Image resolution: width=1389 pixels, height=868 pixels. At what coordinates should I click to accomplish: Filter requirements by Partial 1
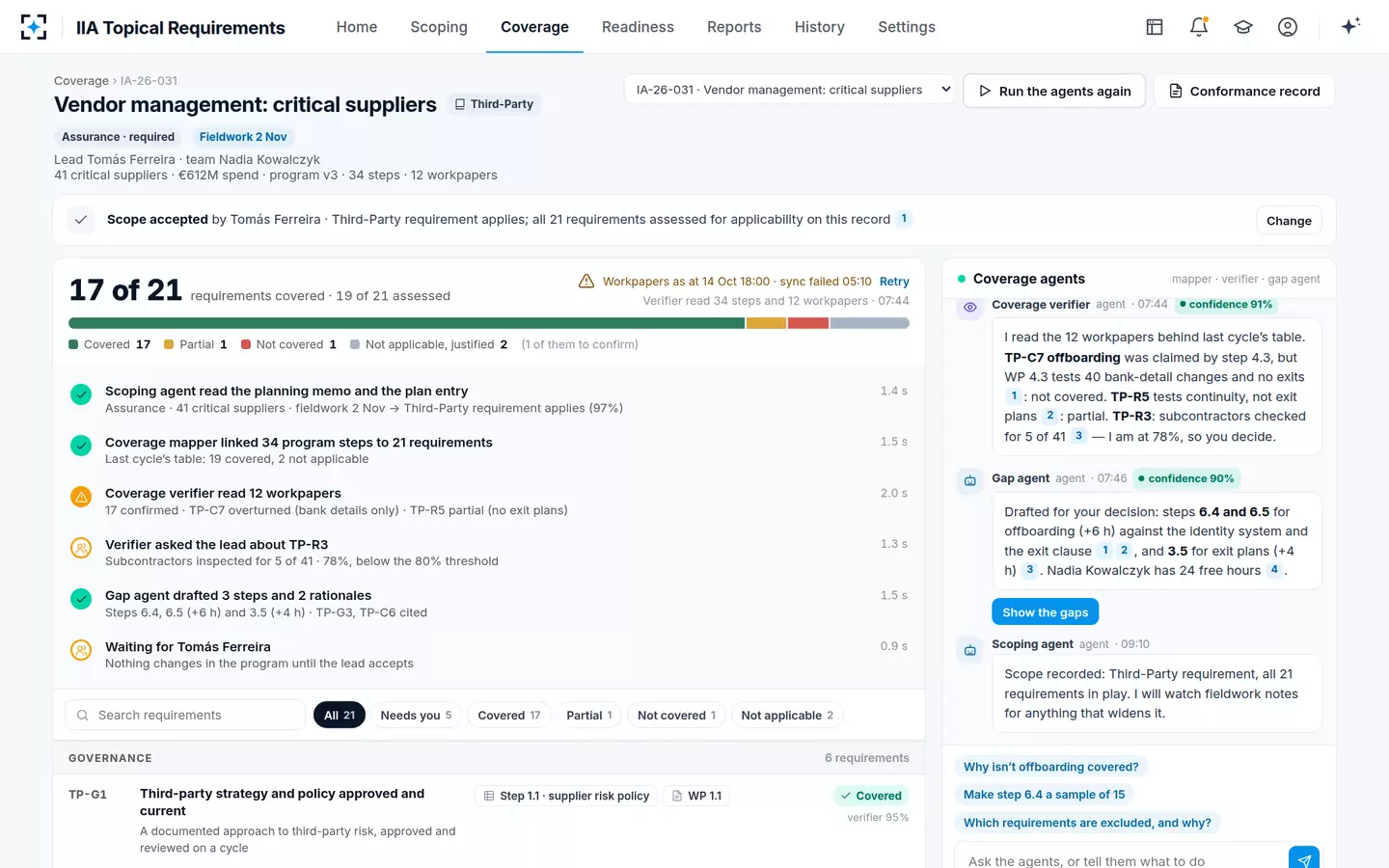click(x=588, y=715)
